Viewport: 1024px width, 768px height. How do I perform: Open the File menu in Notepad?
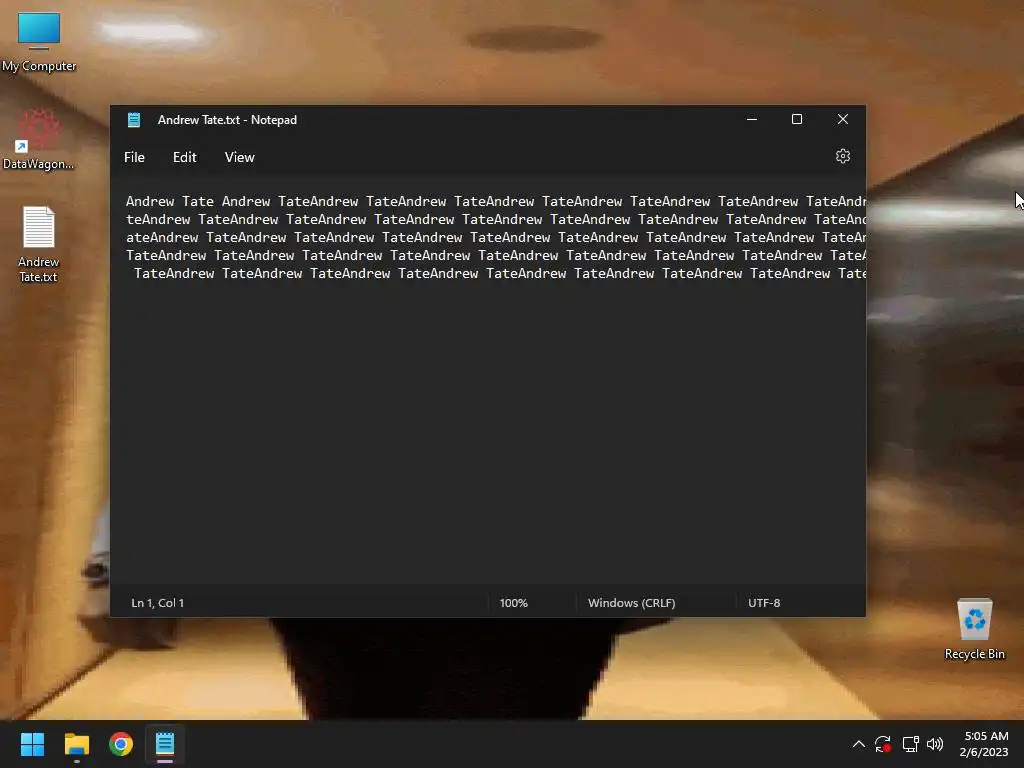135,157
